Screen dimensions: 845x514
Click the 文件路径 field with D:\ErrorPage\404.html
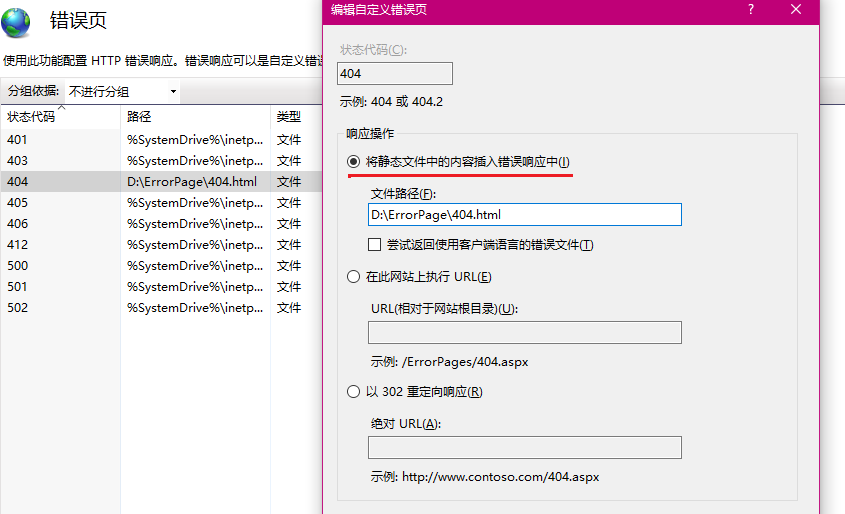click(x=525, y=214)
